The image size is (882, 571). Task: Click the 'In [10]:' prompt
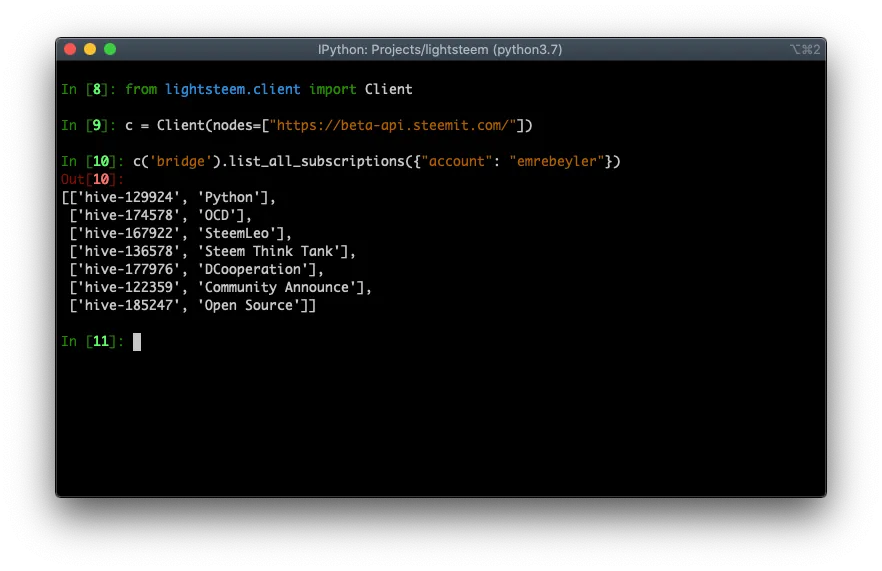92,161
